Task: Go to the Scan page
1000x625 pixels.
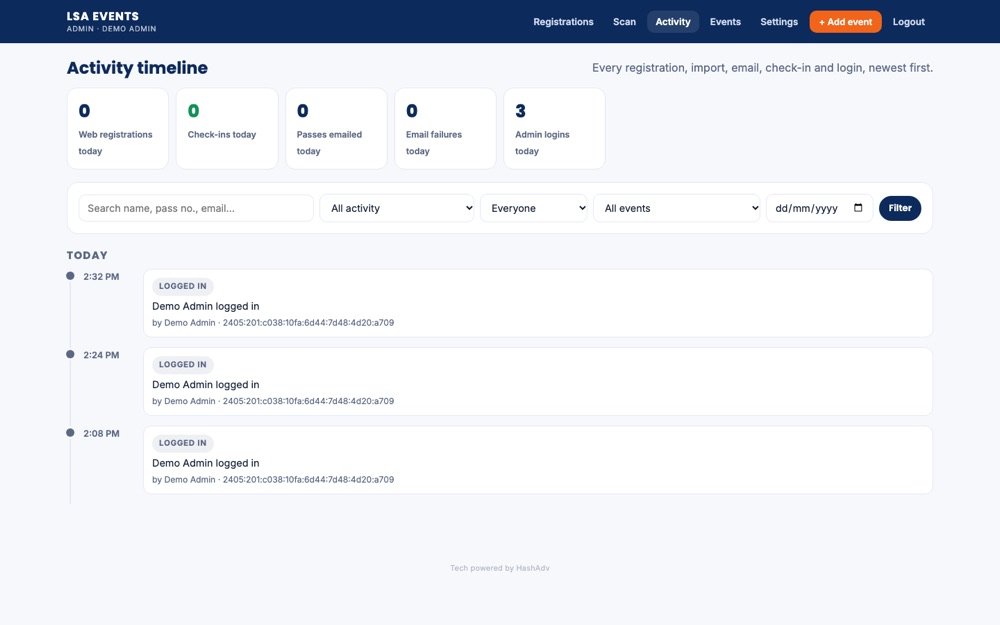Action: [624, 22]
